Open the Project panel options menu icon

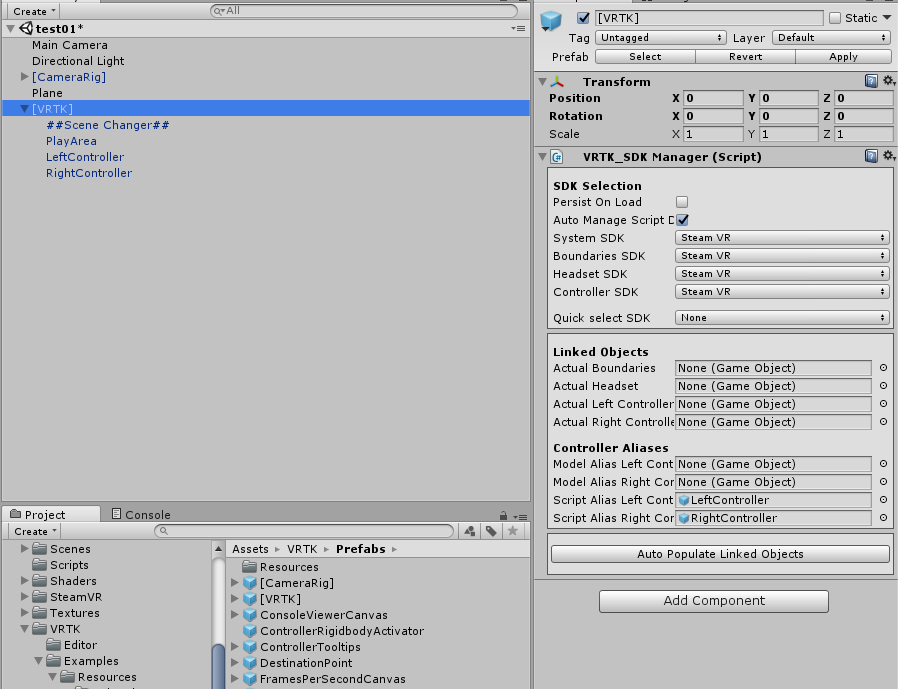tap(520, 517)
